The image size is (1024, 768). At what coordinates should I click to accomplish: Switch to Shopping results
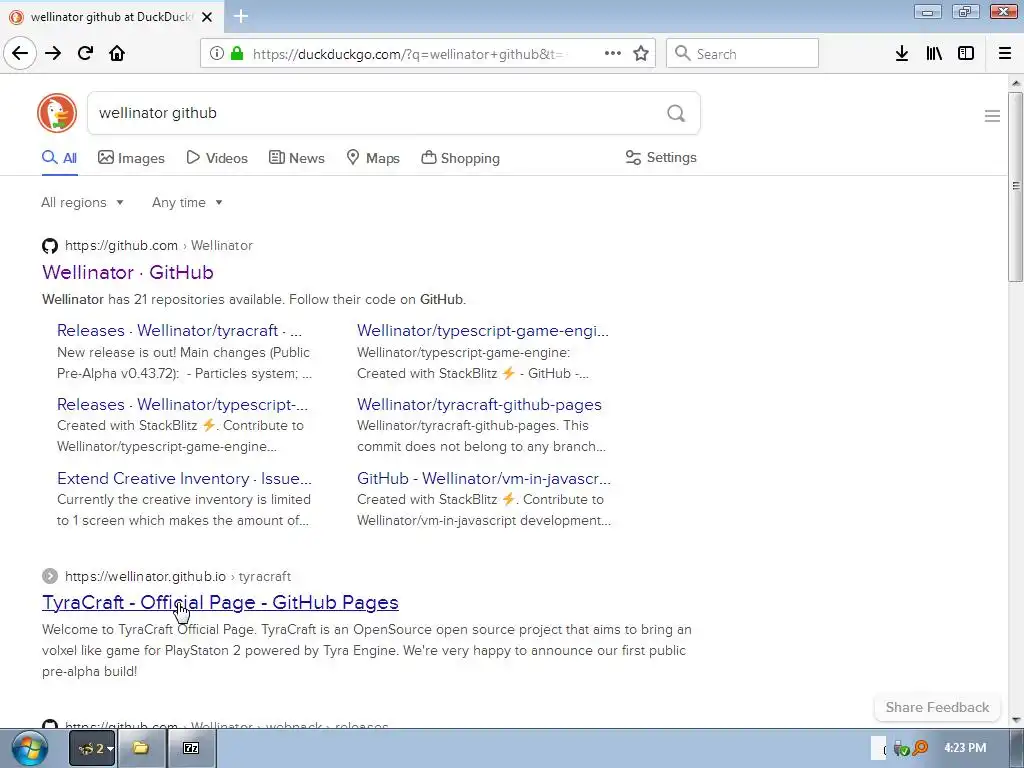pyautogui.click(x=460, y=158)
